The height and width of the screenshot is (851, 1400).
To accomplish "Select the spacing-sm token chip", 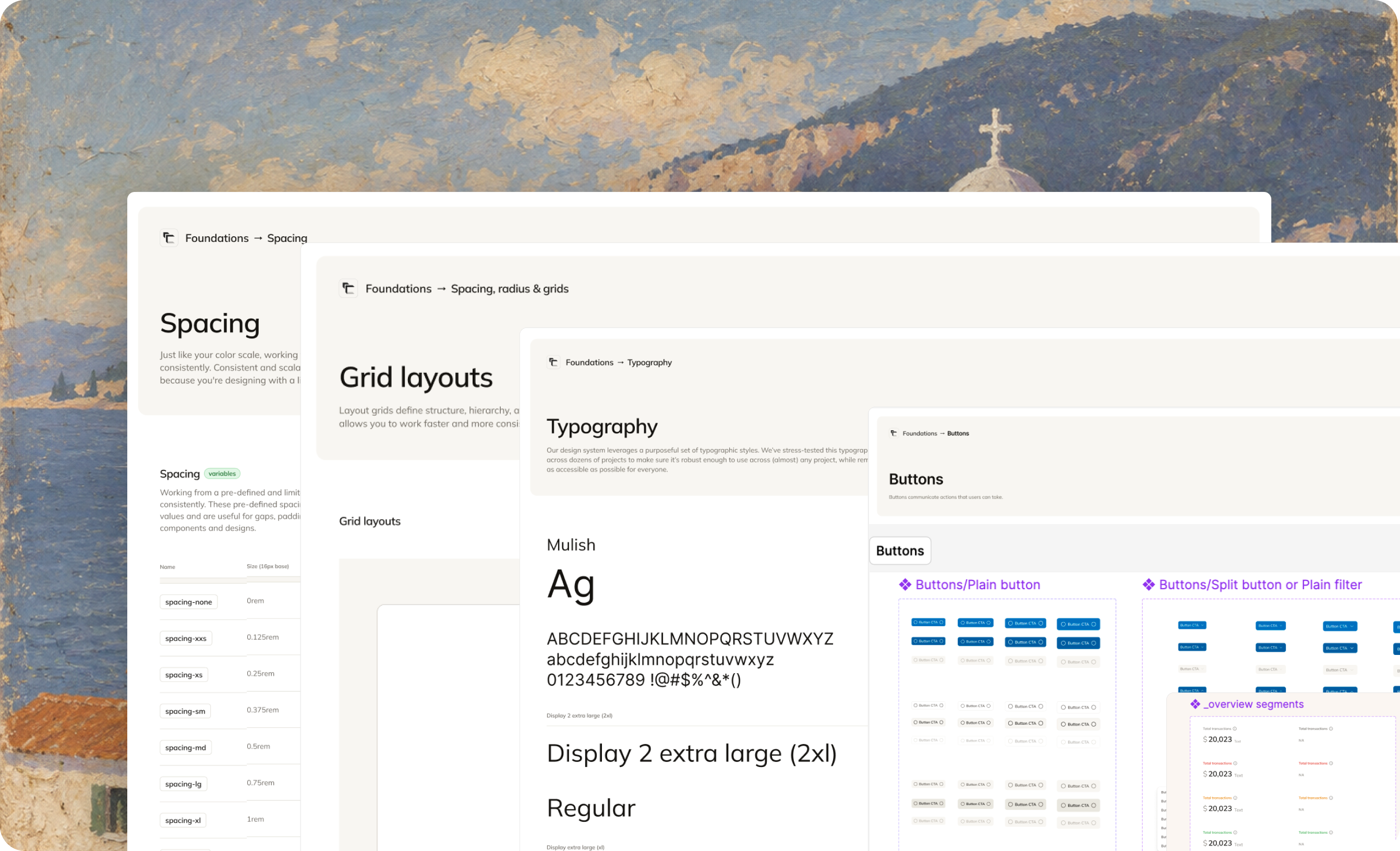I will tap(185, 711).
